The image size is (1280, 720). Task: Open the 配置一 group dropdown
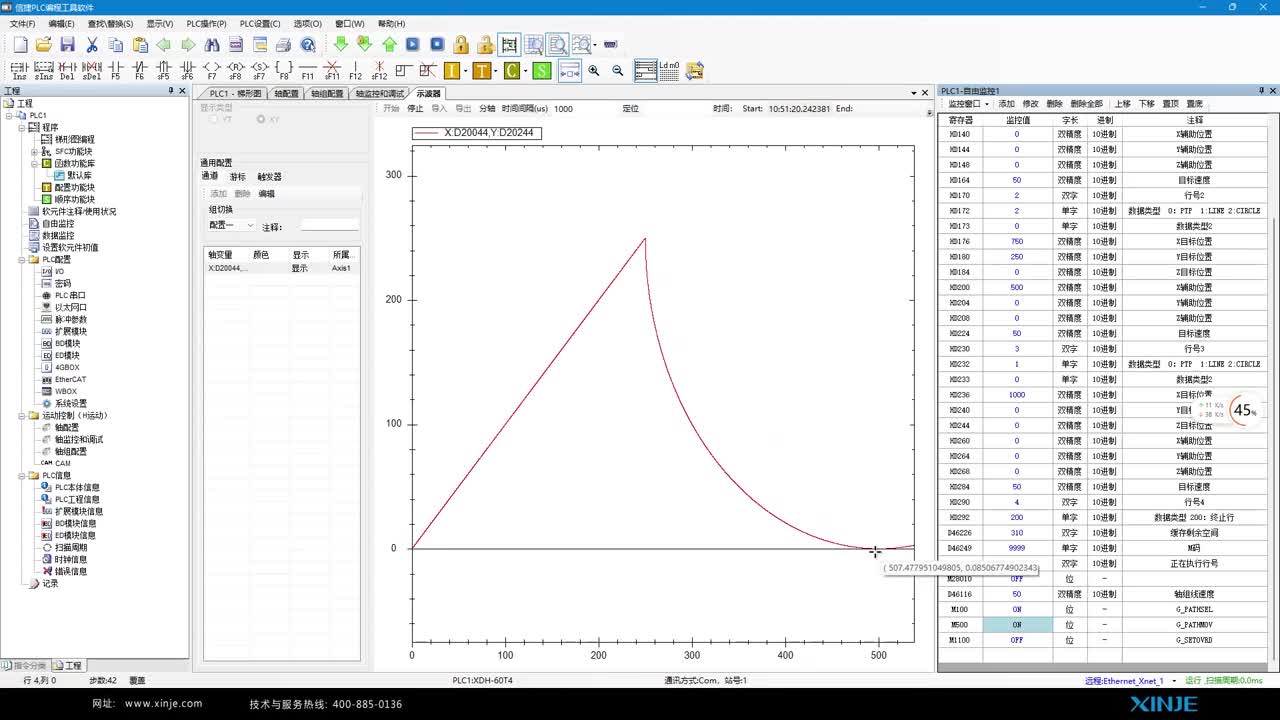[231, 226]
